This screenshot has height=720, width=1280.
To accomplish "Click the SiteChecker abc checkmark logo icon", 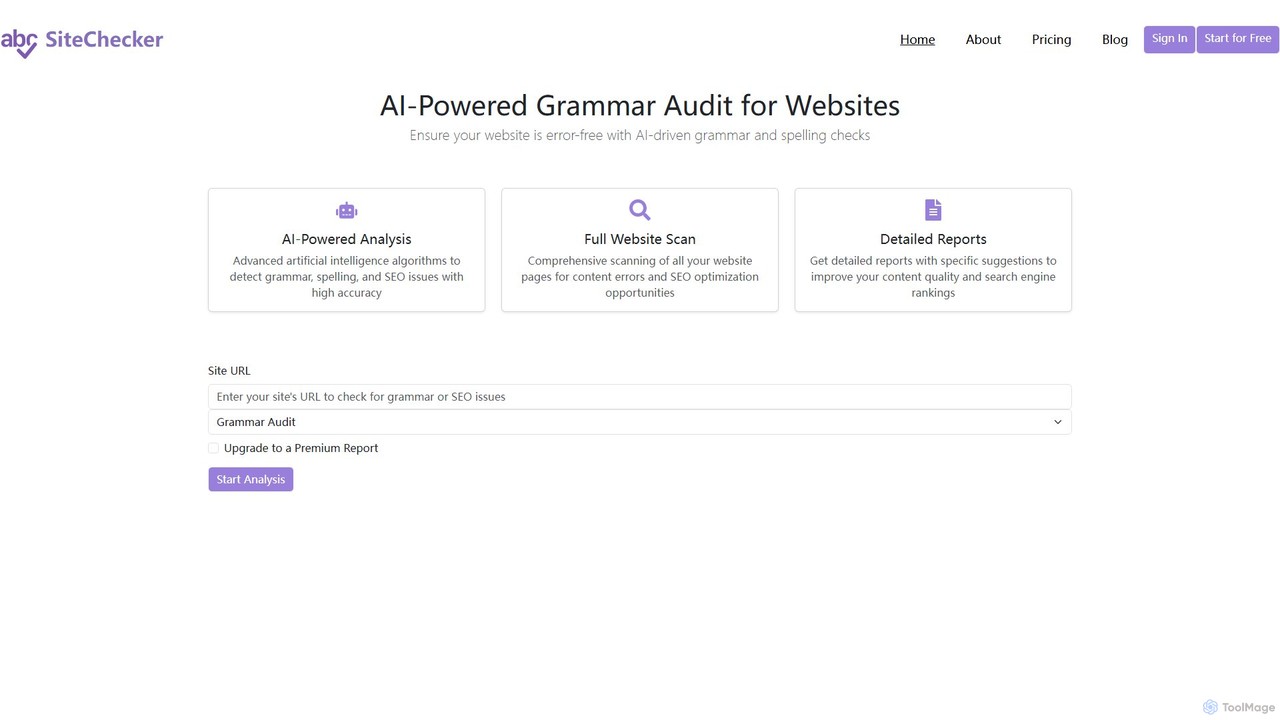I will 19,43.
